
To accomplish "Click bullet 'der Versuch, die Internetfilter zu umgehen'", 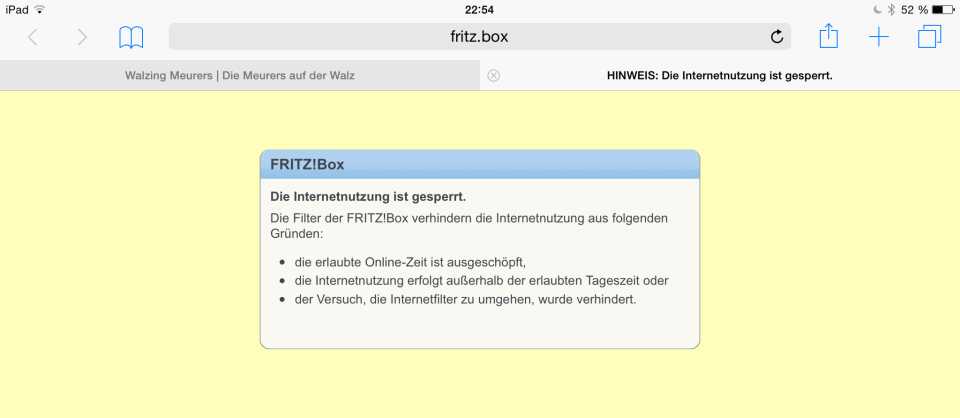I will click(465, 300).
